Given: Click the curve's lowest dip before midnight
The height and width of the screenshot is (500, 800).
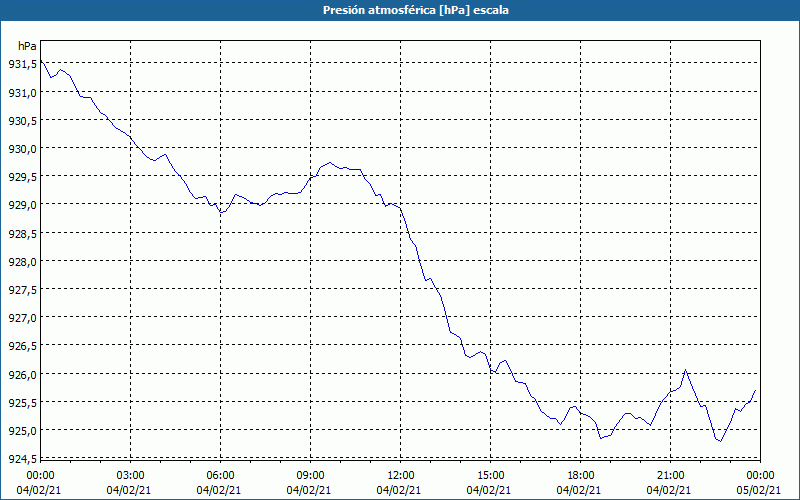Looking at the screenshot, I should 720,441.
